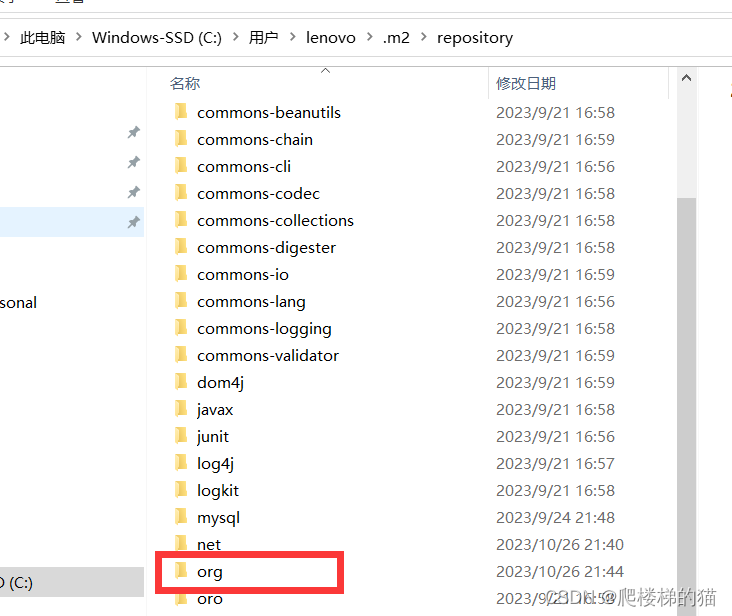
Task: Select the commons-lang folder icon
Action: (181, 301)
